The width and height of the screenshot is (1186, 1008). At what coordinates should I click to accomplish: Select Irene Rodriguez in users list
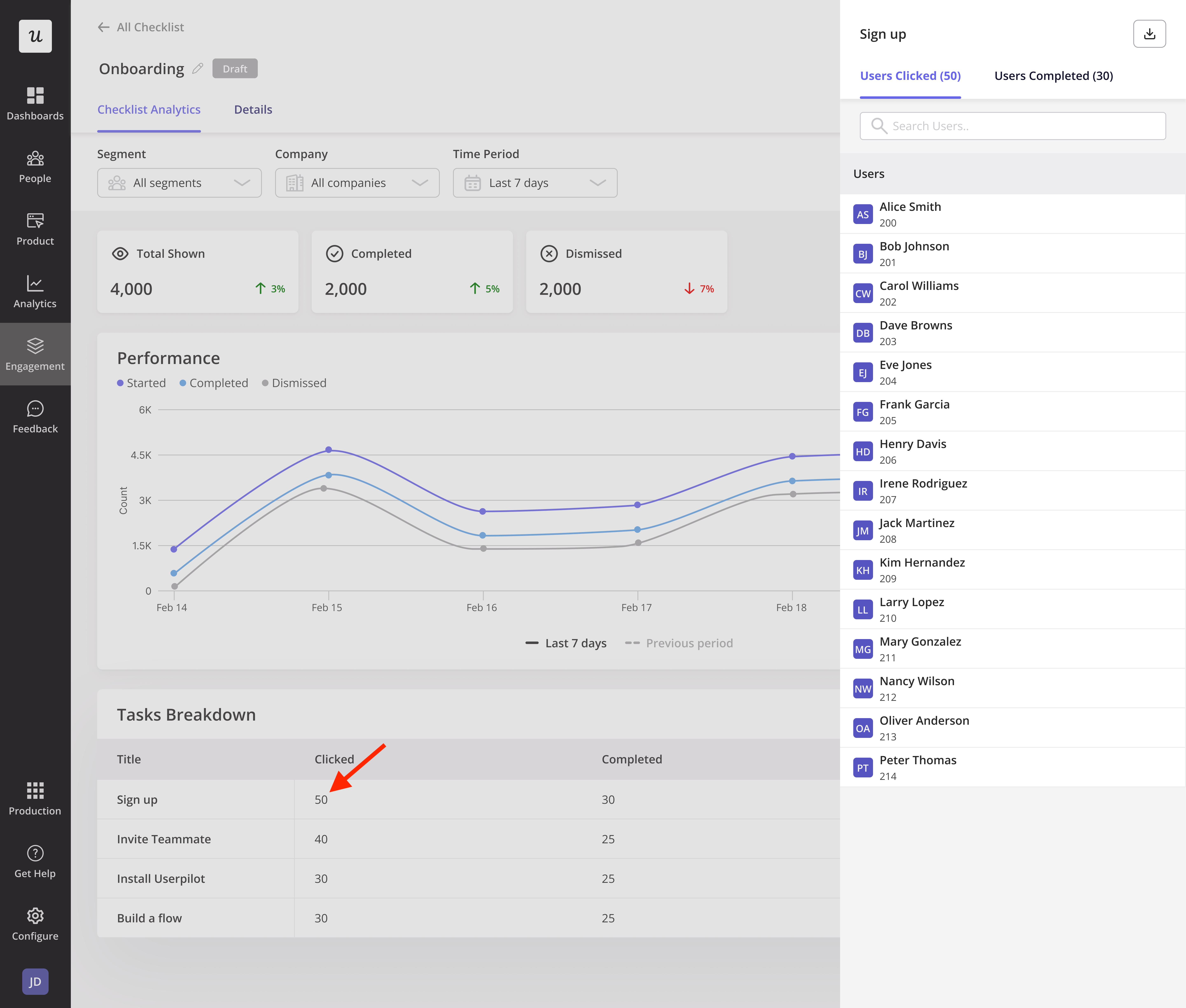(1013, 491)
